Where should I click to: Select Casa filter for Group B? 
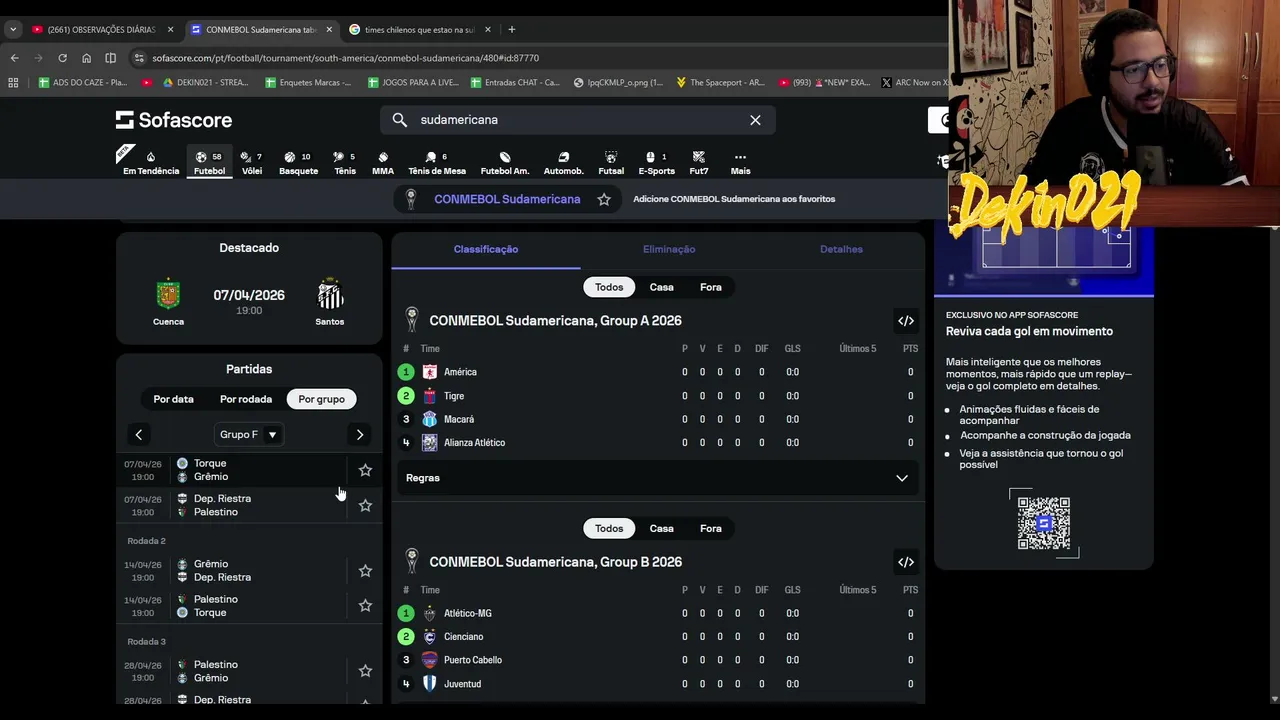click(662, 528)
